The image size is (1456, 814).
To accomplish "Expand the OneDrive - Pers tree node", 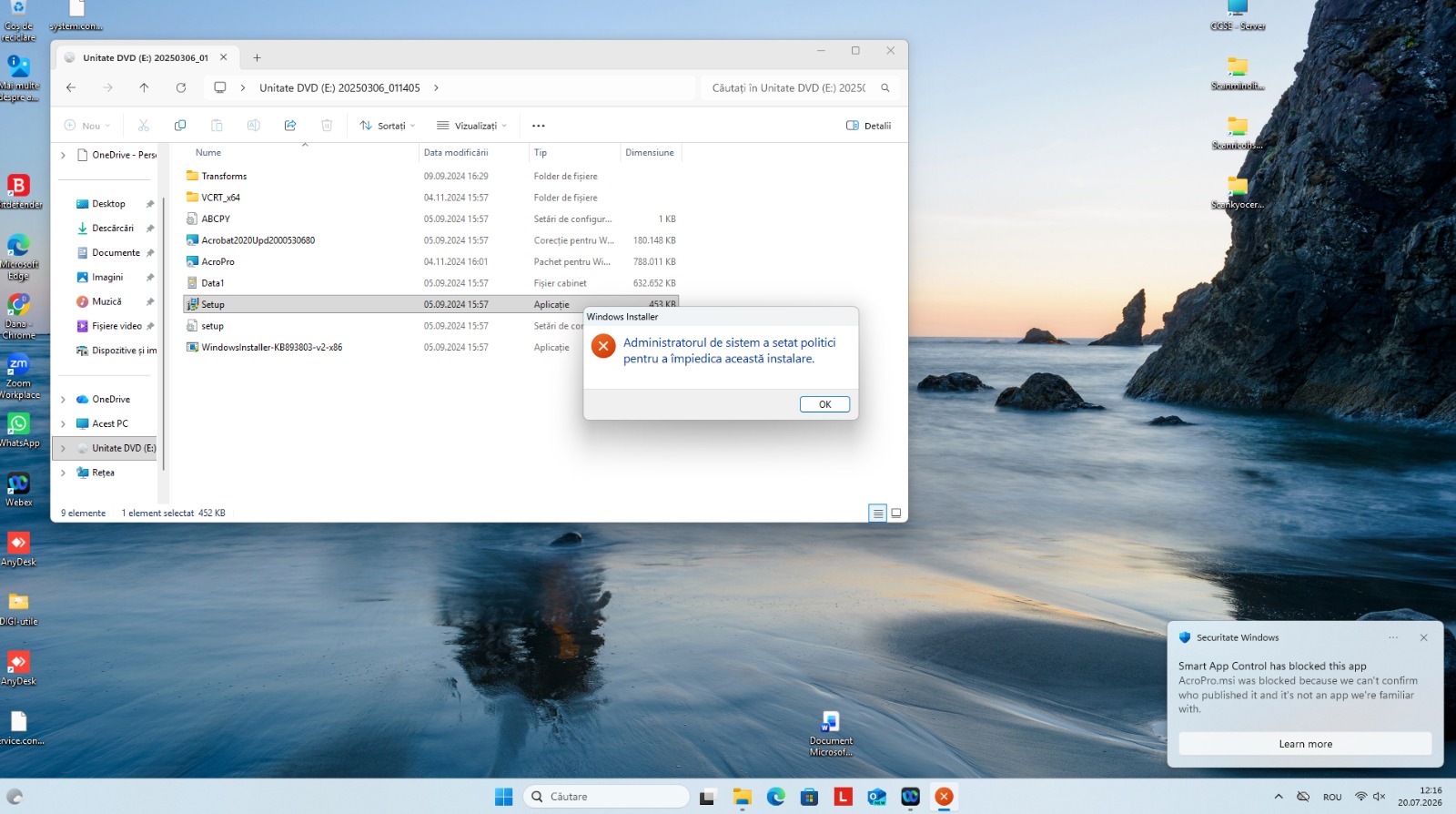I will 63,156.
